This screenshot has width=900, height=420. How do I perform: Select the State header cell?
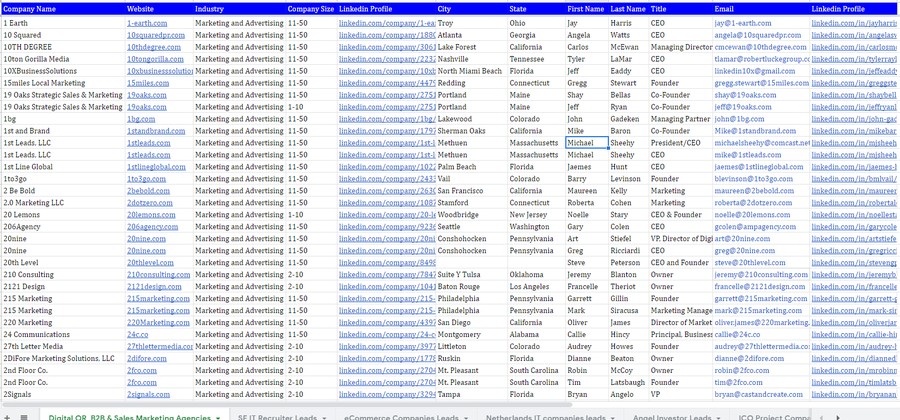pos(537,9)
